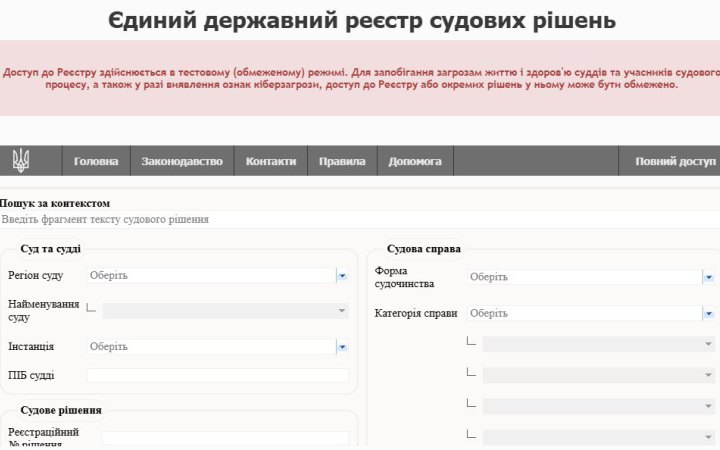
Task: Click the Інстанція dropdown arrow button
Action: tap(342, 347)
